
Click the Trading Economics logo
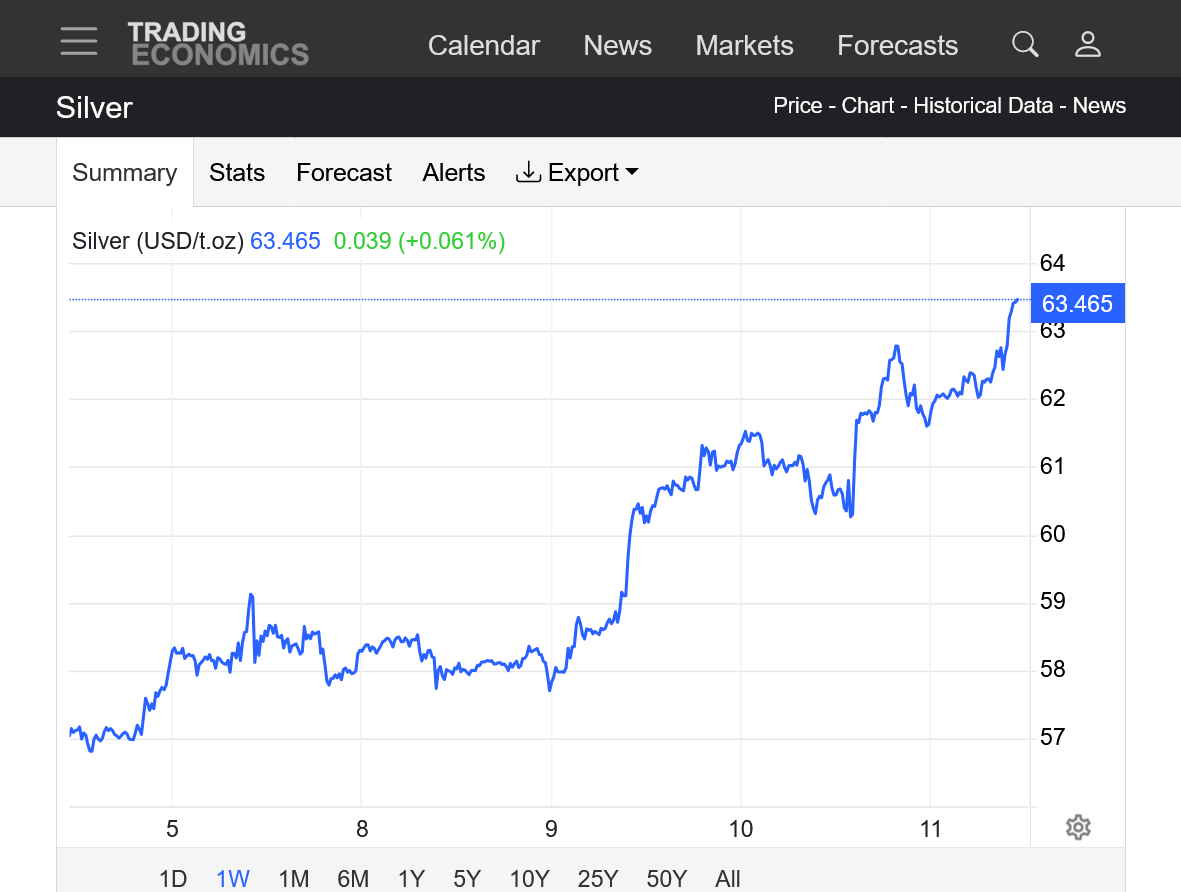[218, 44]
